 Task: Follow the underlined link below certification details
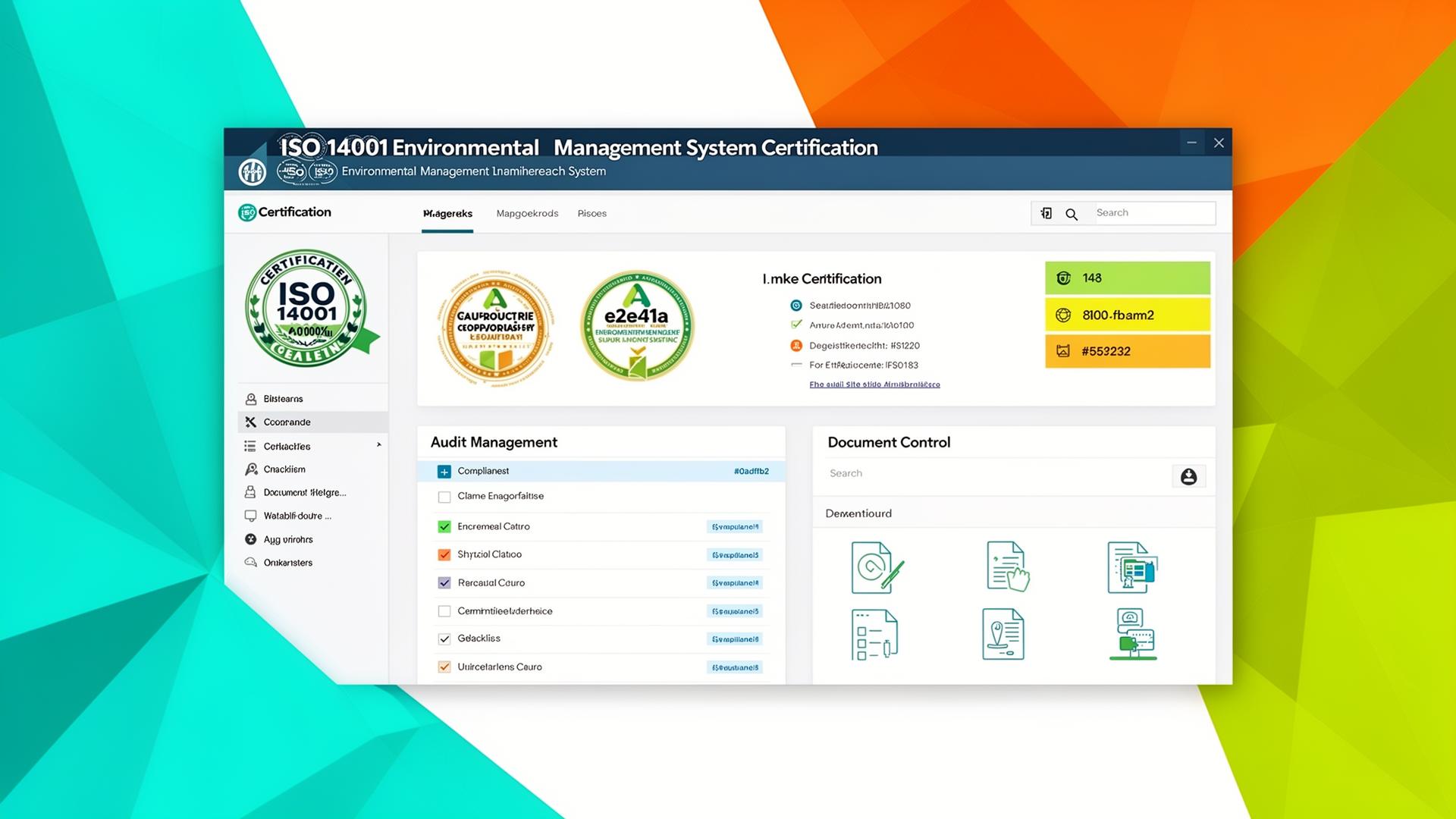pyautogui.click(x=874, y=384)
